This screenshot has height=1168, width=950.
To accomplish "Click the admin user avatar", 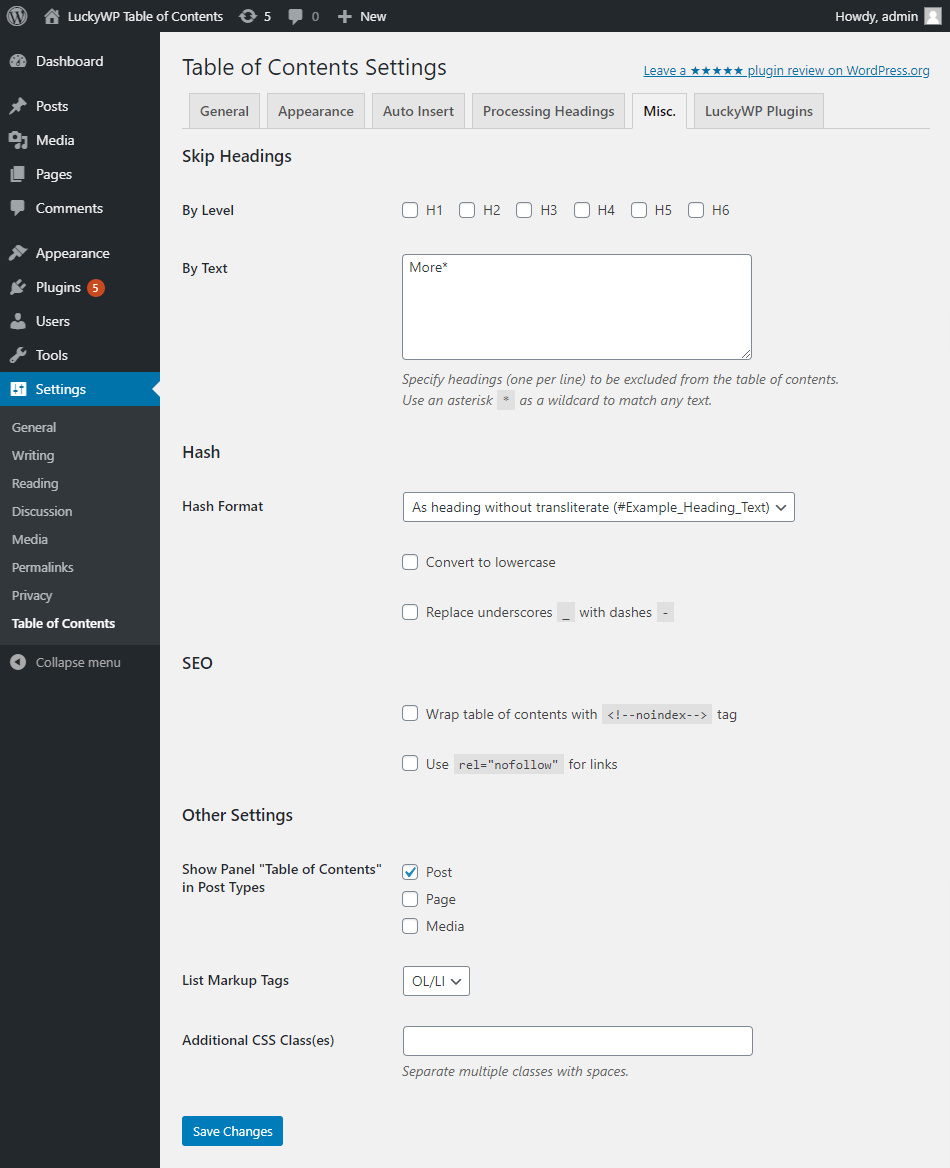I will [932, 16].
